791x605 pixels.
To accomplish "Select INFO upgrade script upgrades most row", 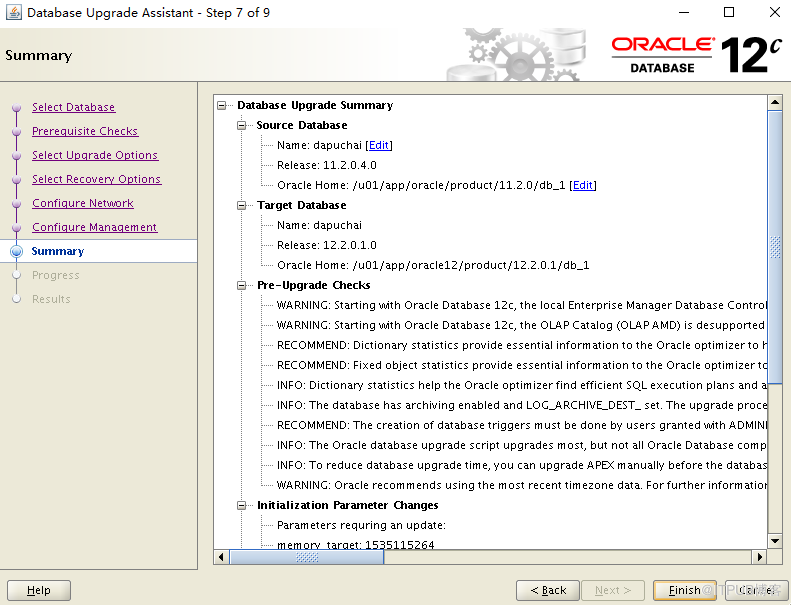I will [x=522, y=445].
